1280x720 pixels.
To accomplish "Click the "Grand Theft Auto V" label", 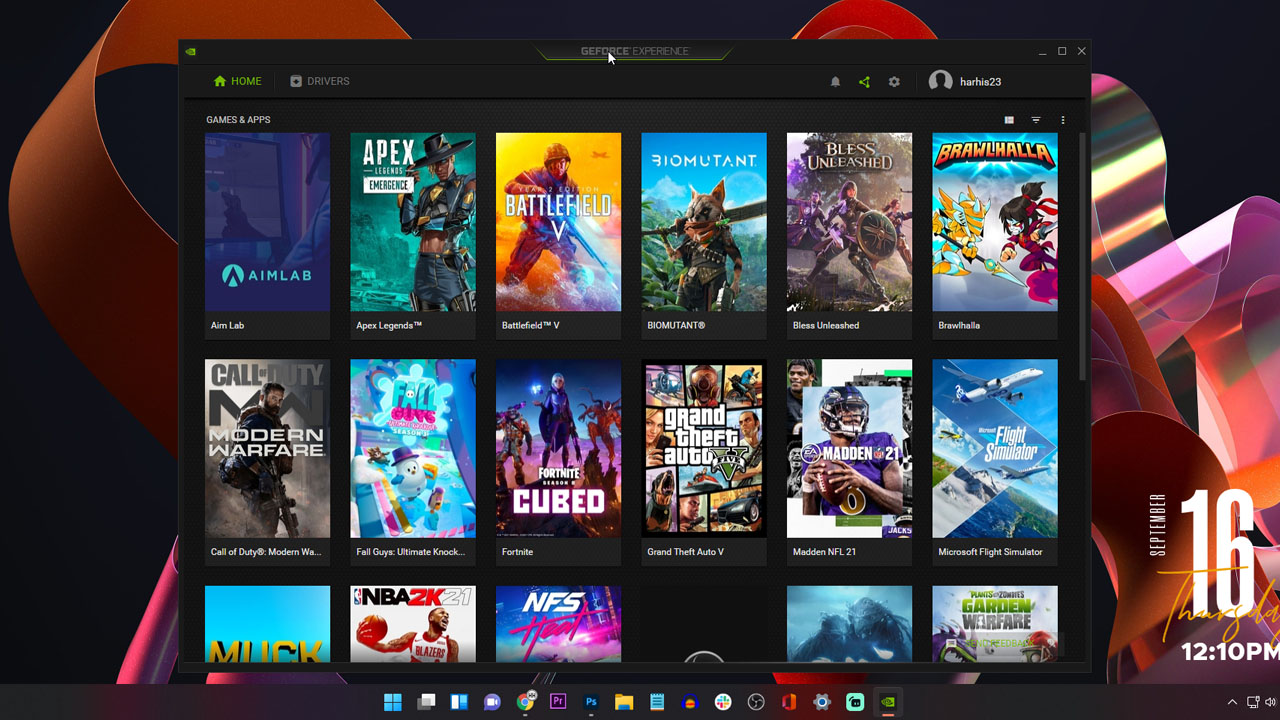I will [685, 552].
